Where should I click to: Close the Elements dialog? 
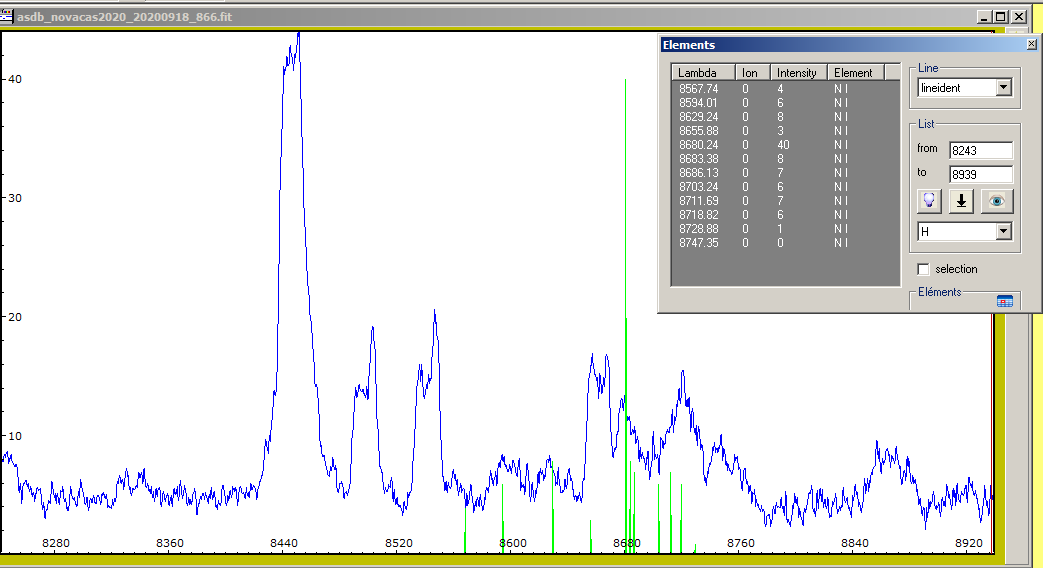pyautogui.click(x=1032, y=45)
